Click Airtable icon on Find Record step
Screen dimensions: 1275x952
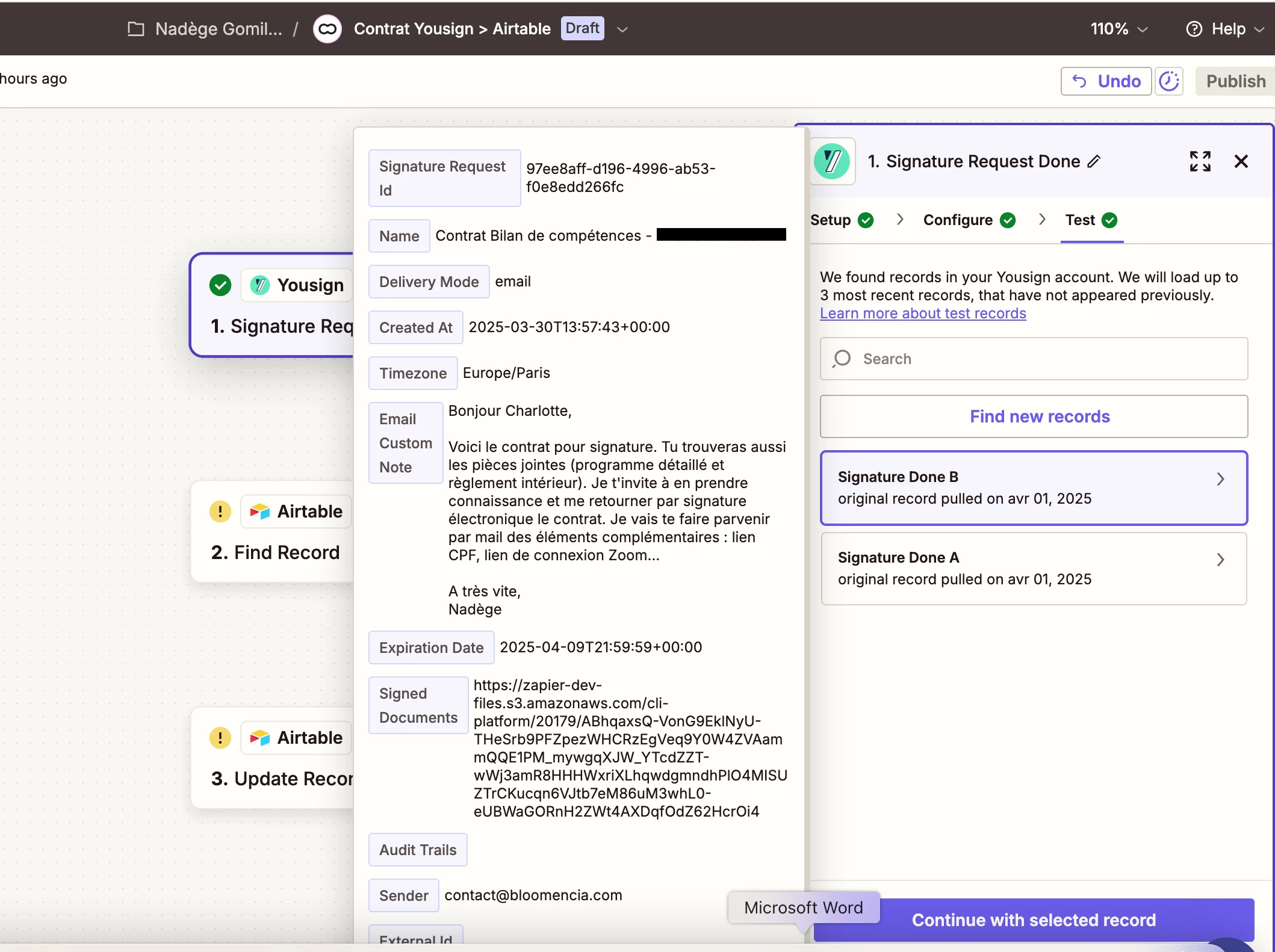click(x=260, y=512)
